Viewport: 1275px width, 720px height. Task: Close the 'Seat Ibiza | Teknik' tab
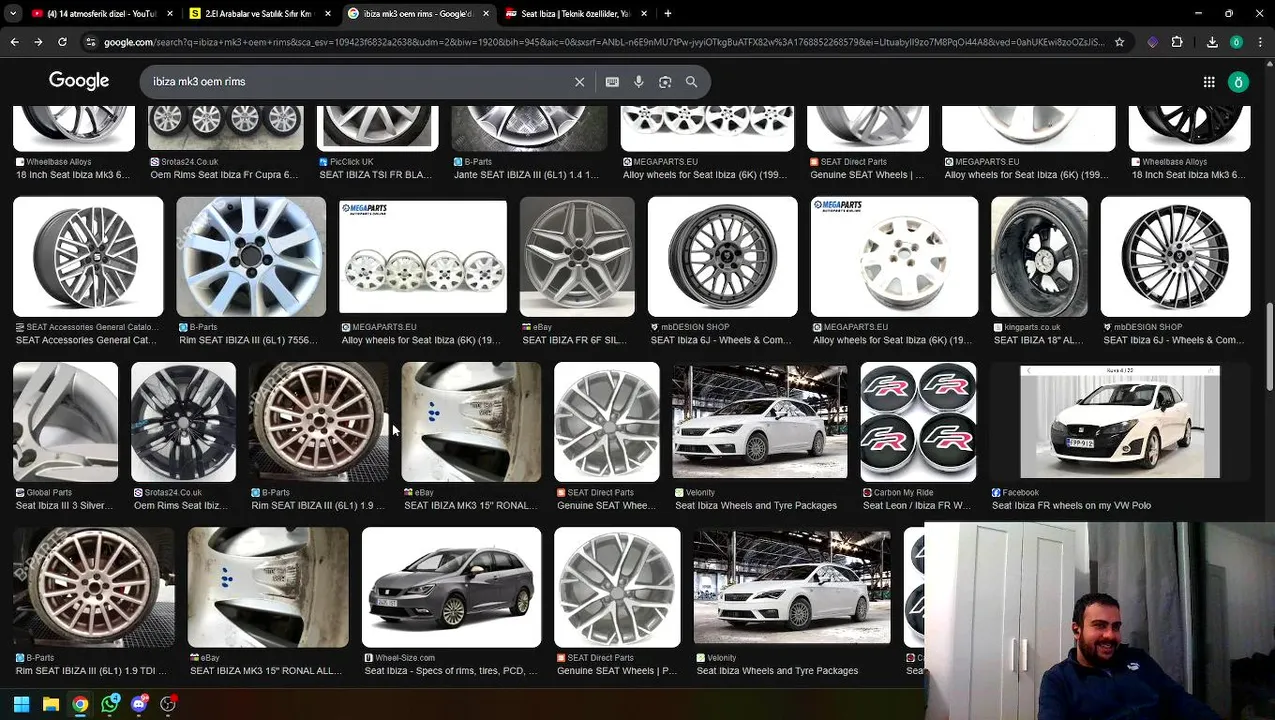[x=644, y=14]
